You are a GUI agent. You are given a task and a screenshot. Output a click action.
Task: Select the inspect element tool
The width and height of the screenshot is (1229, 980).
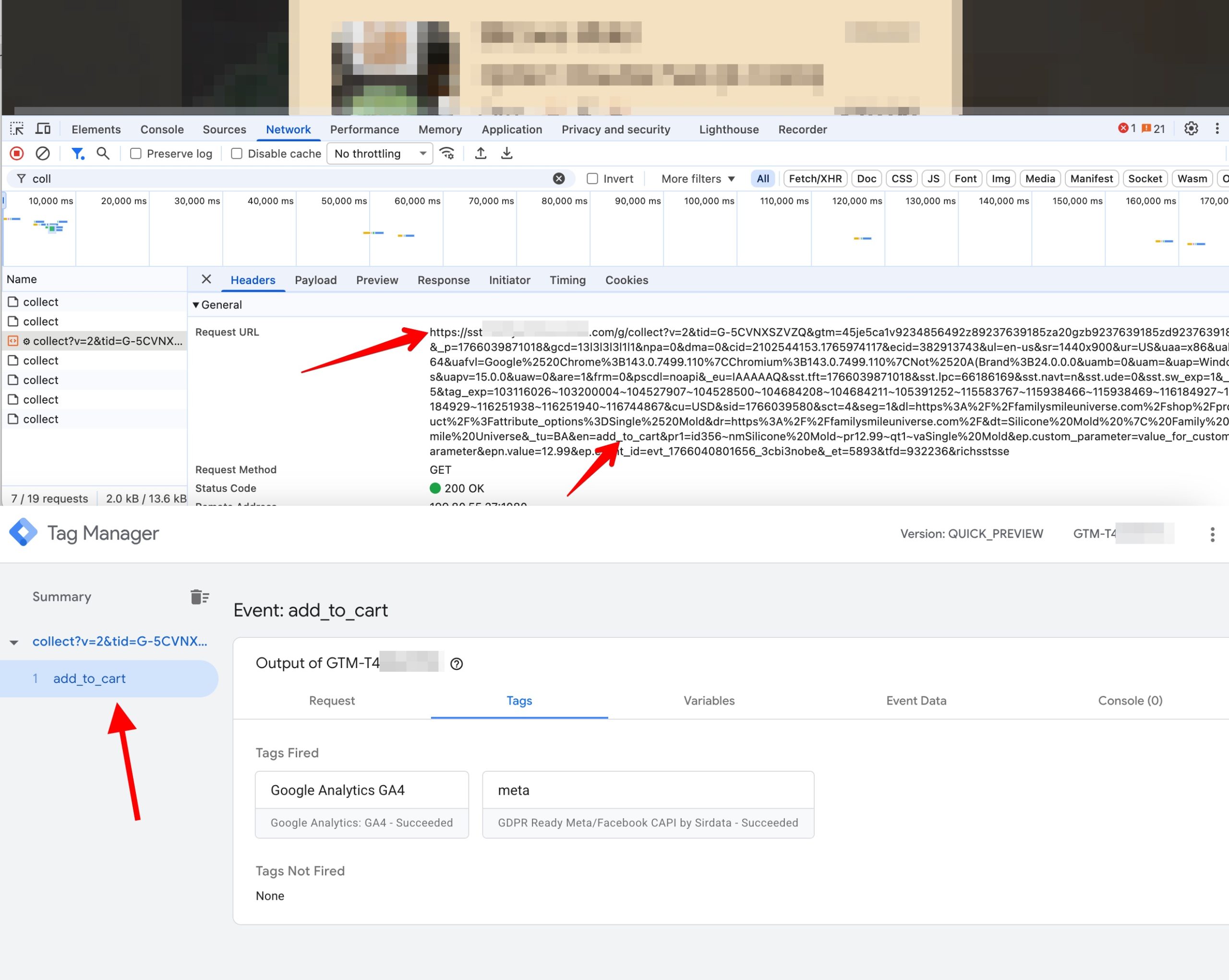coord(16,129)
